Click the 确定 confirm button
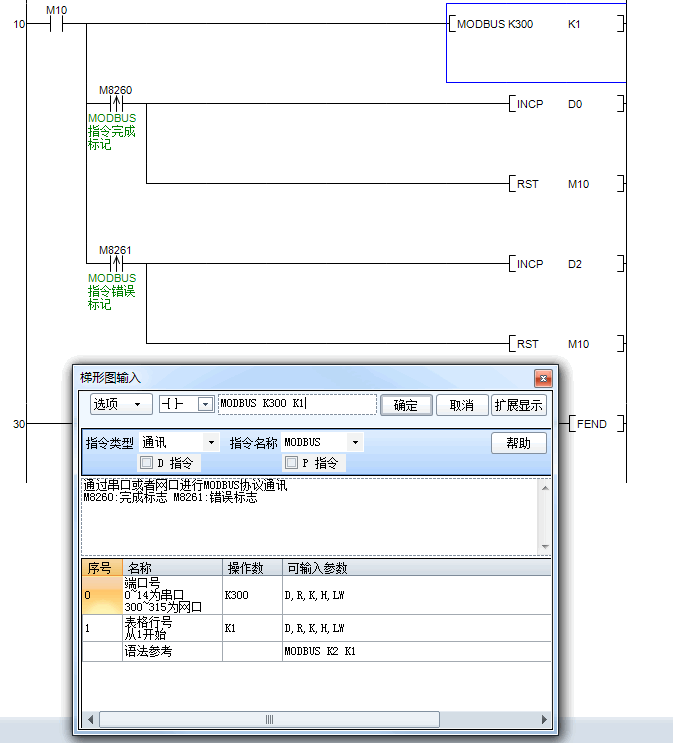Image resolution: width=673 pixels, height=743 pixels. click(x=406, y=405)
